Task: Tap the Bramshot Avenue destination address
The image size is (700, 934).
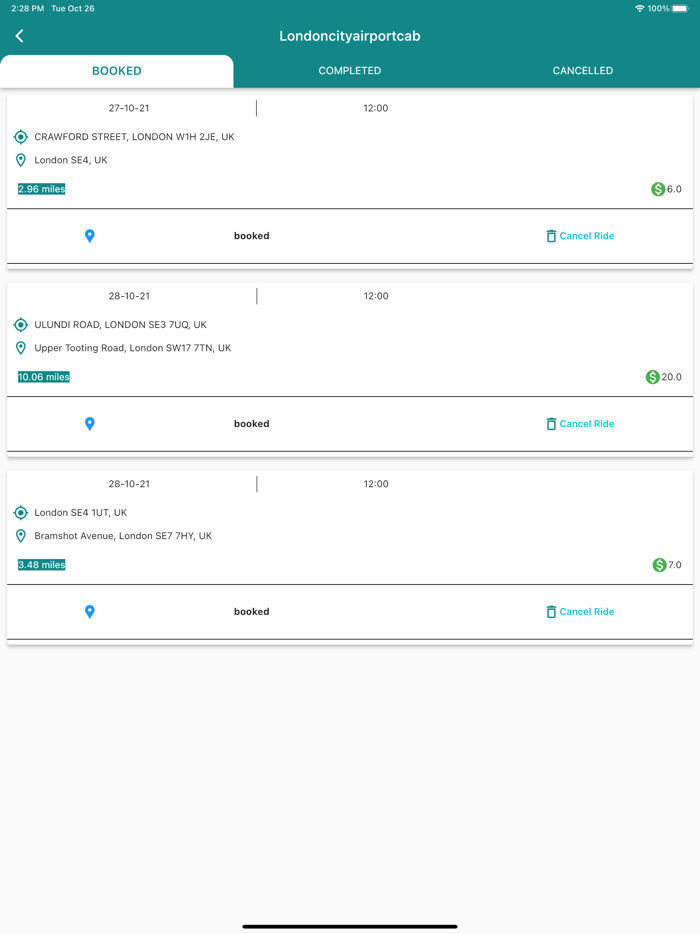Action: [123, 536]
